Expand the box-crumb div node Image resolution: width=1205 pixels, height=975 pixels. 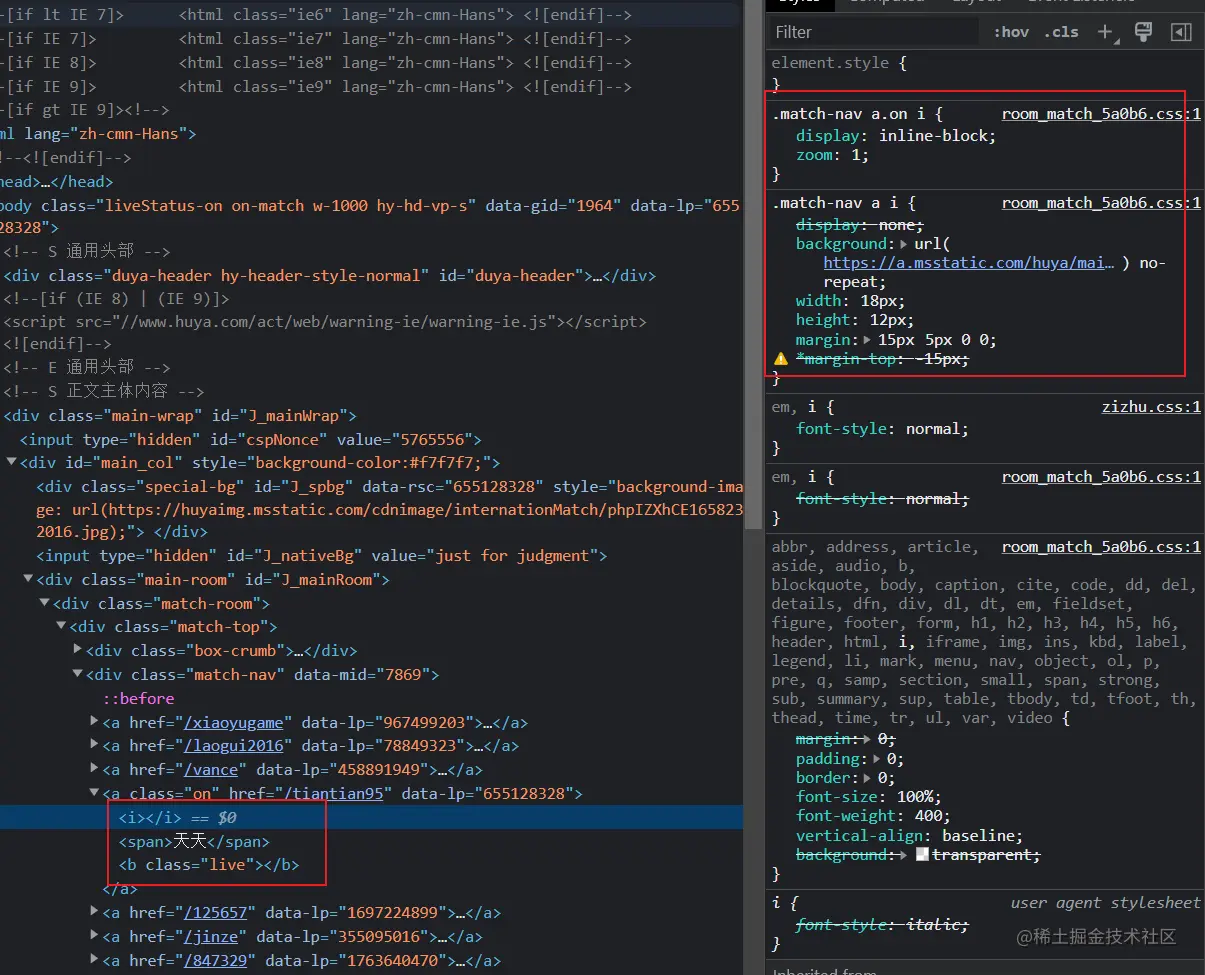pos(78,651)
